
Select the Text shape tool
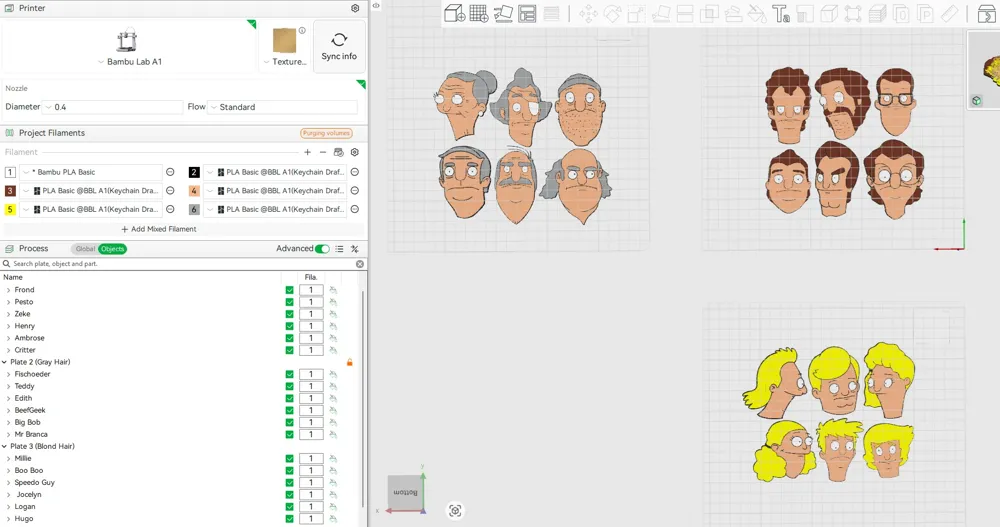(x=781, y=13)
